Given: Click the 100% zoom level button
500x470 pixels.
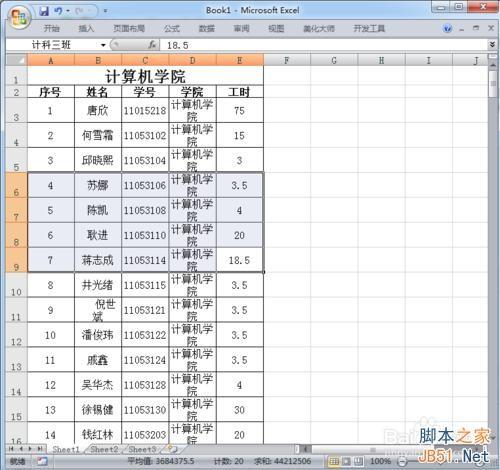Looking at the screenshot, I should click(x=380, y=461).
